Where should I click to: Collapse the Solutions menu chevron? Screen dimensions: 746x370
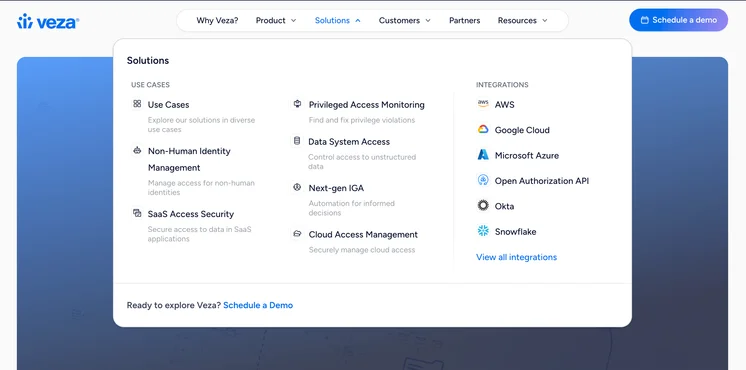point(358,20)
